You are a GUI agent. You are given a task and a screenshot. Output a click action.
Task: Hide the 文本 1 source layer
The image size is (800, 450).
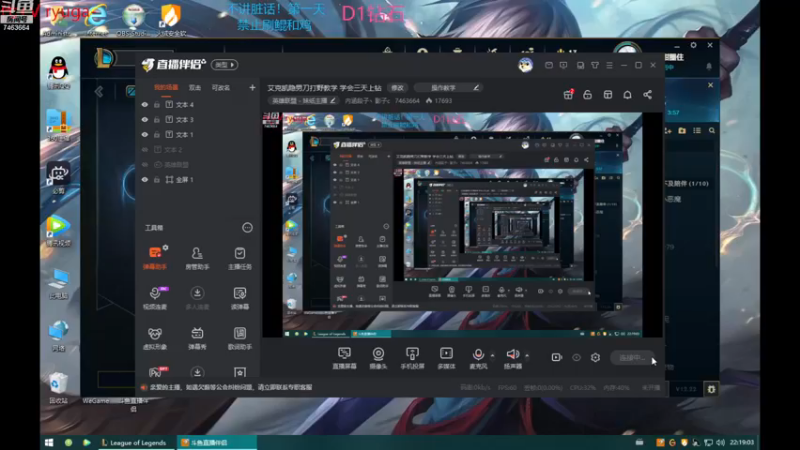tap(145, 135)
